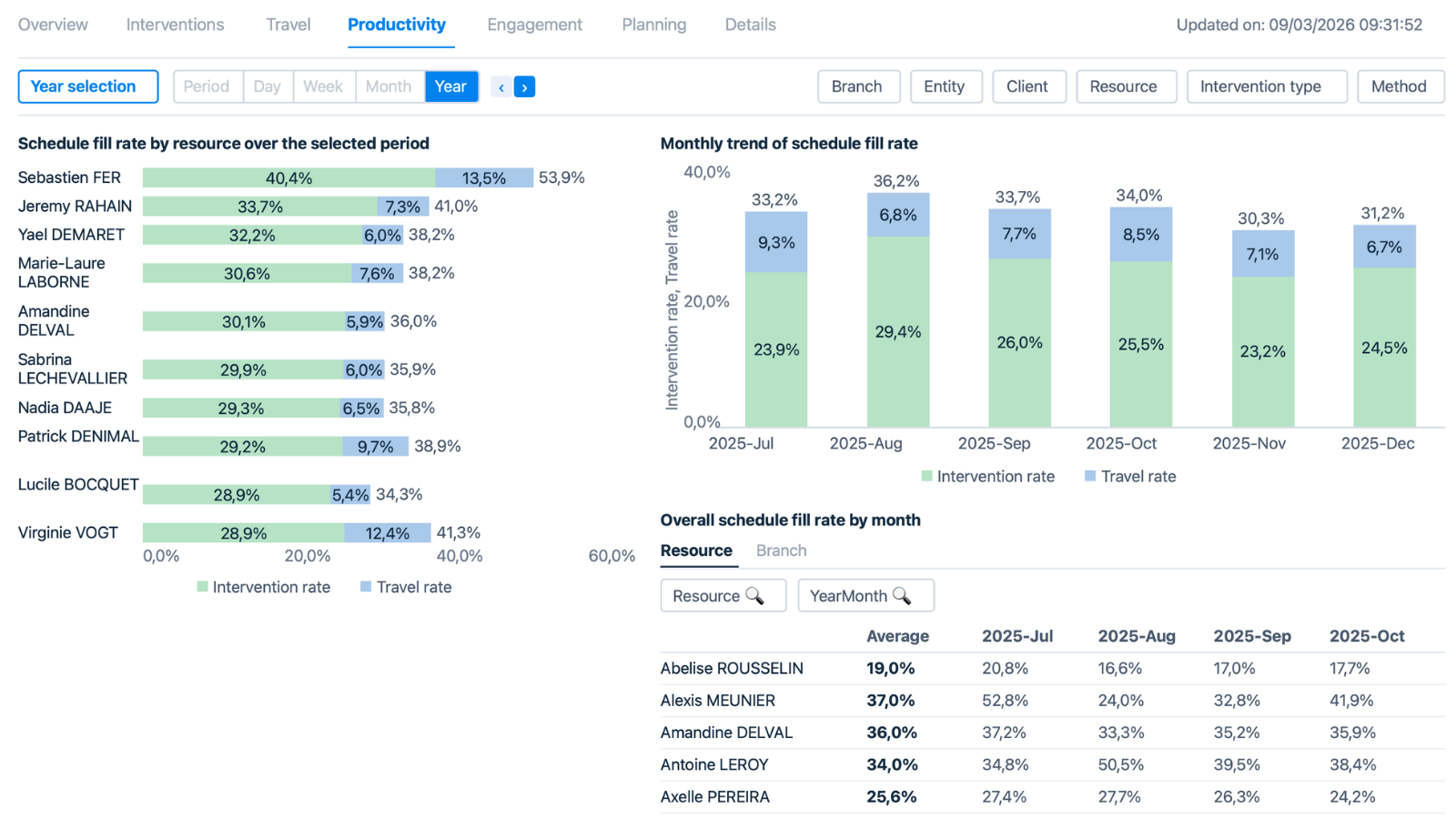Switch to the Planning tab
Image resolution: width=1456 pixels, height=819 pixels.
654,25
